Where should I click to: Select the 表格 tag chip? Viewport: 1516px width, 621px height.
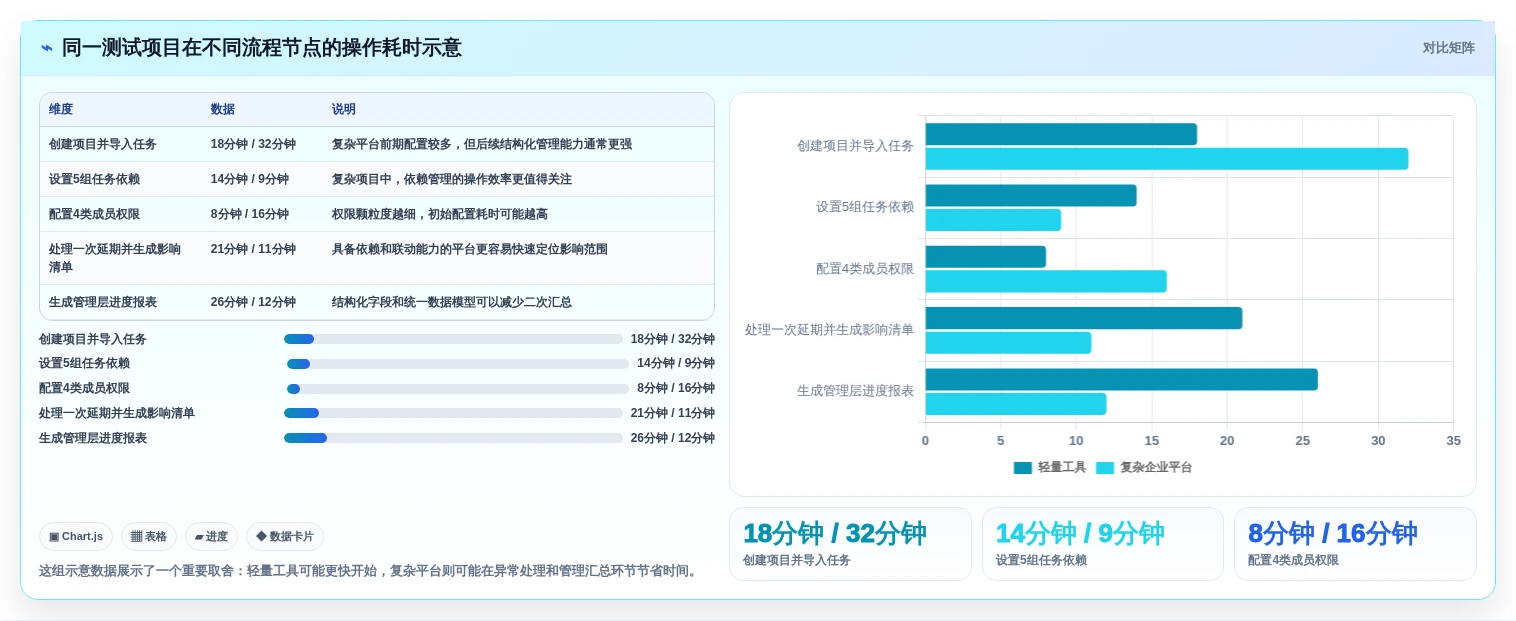coord(149,537)
